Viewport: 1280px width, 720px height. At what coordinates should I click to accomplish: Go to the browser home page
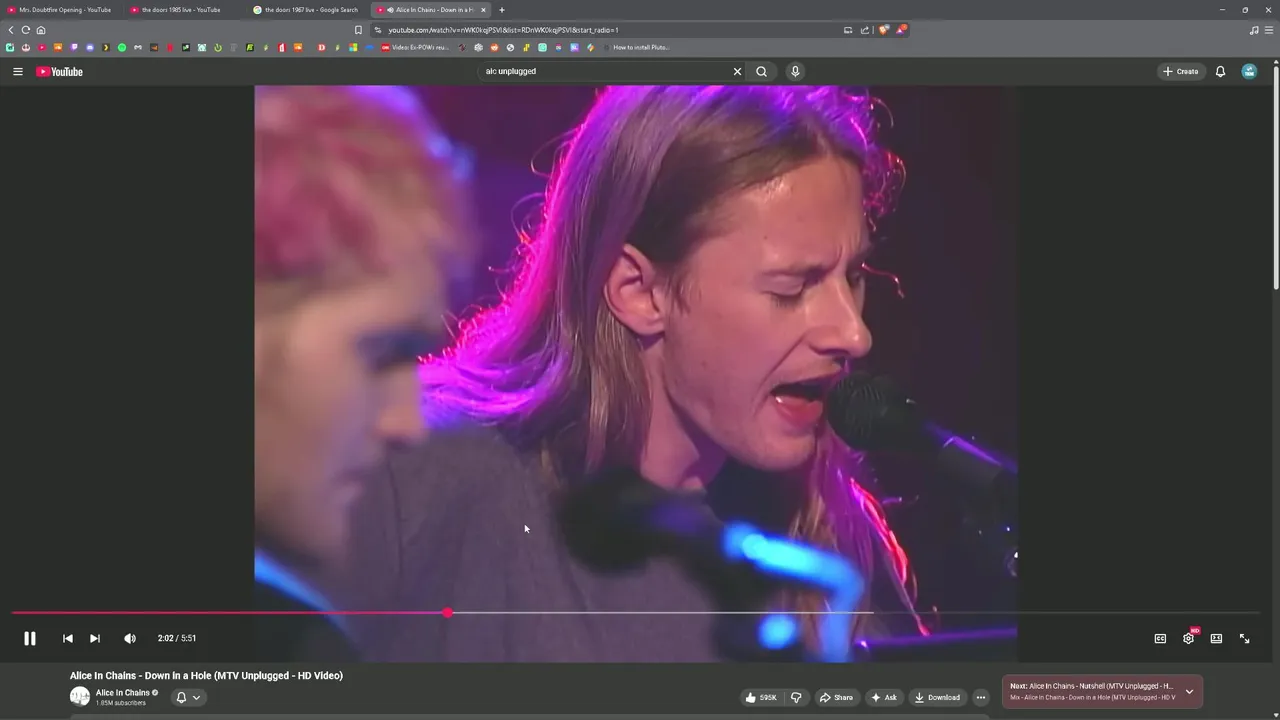41,30
